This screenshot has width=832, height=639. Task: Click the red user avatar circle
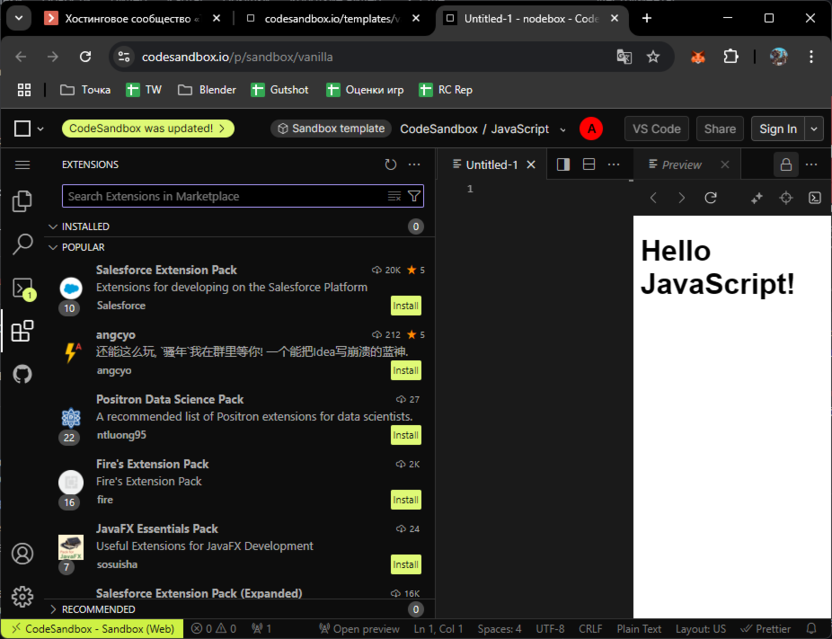coord(591,129)
